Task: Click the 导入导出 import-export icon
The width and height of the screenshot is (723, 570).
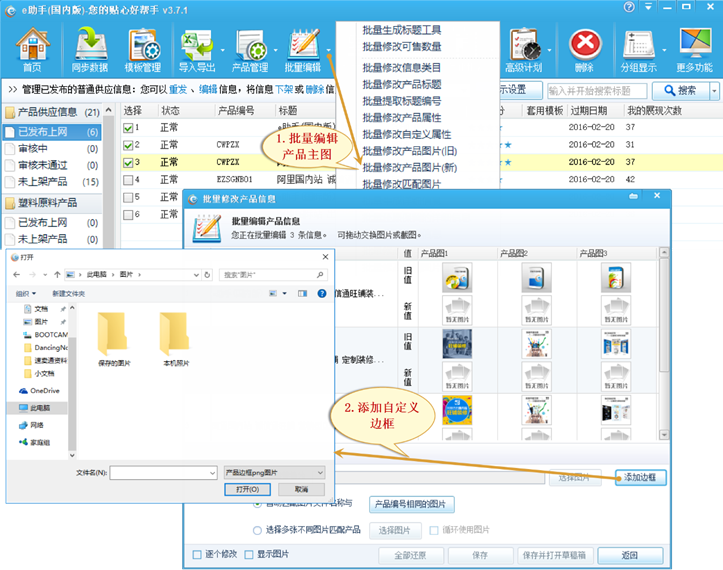Action: (x=197, y=50)
